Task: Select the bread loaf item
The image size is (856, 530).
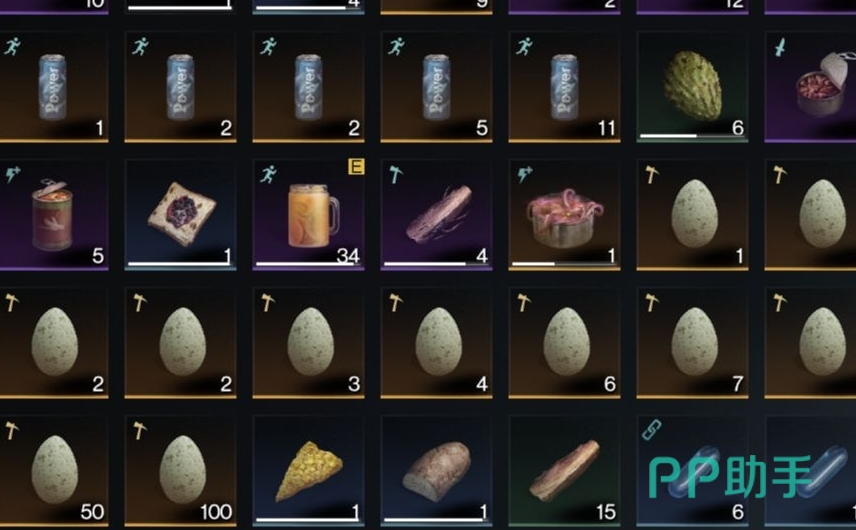Action: pyautogui.click(x=437, y=471)
